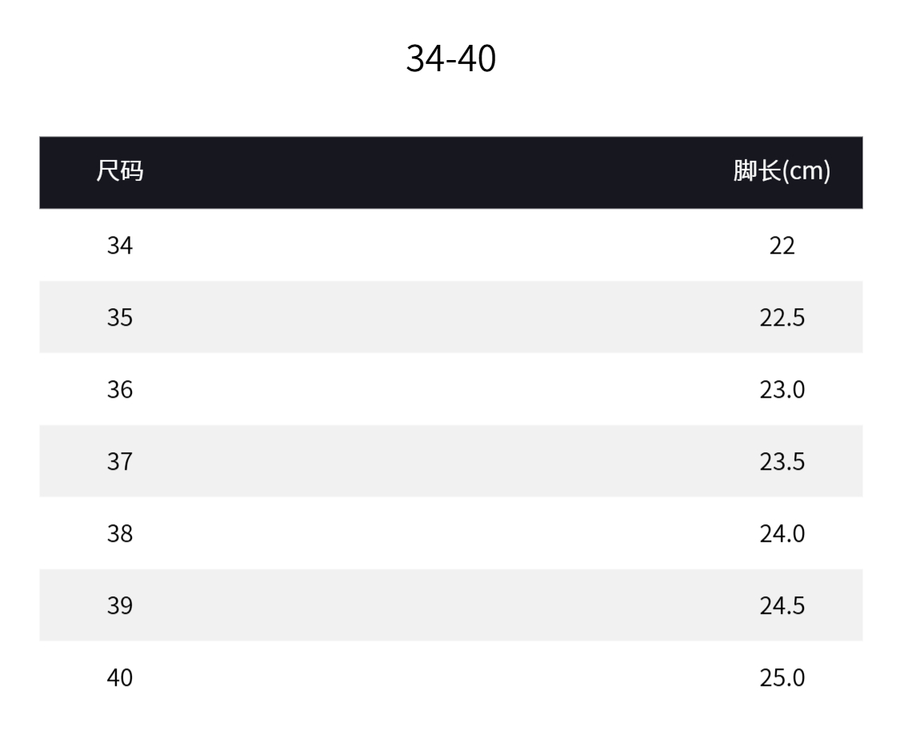Viewport: 900px width, 750px height.
Task: Click the foot length value 24.0
Action: [x=782, y=533]
